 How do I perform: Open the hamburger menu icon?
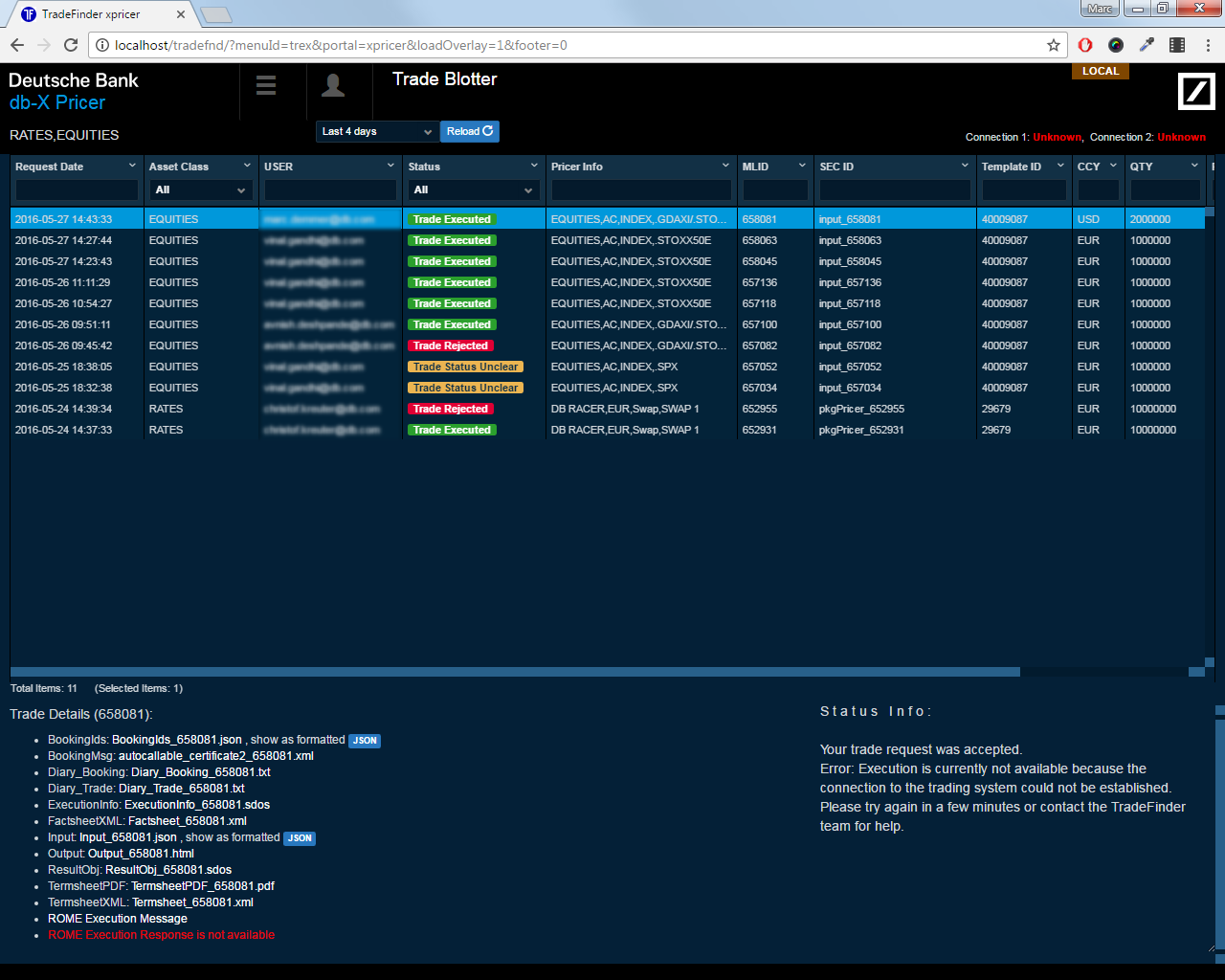pyautogui.click(x=266, y=85)
